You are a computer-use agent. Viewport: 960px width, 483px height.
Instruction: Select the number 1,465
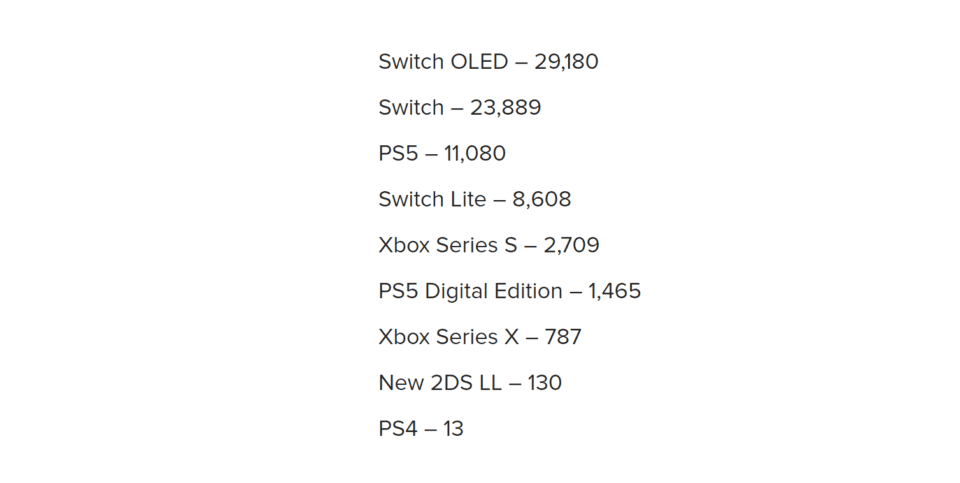615,291
